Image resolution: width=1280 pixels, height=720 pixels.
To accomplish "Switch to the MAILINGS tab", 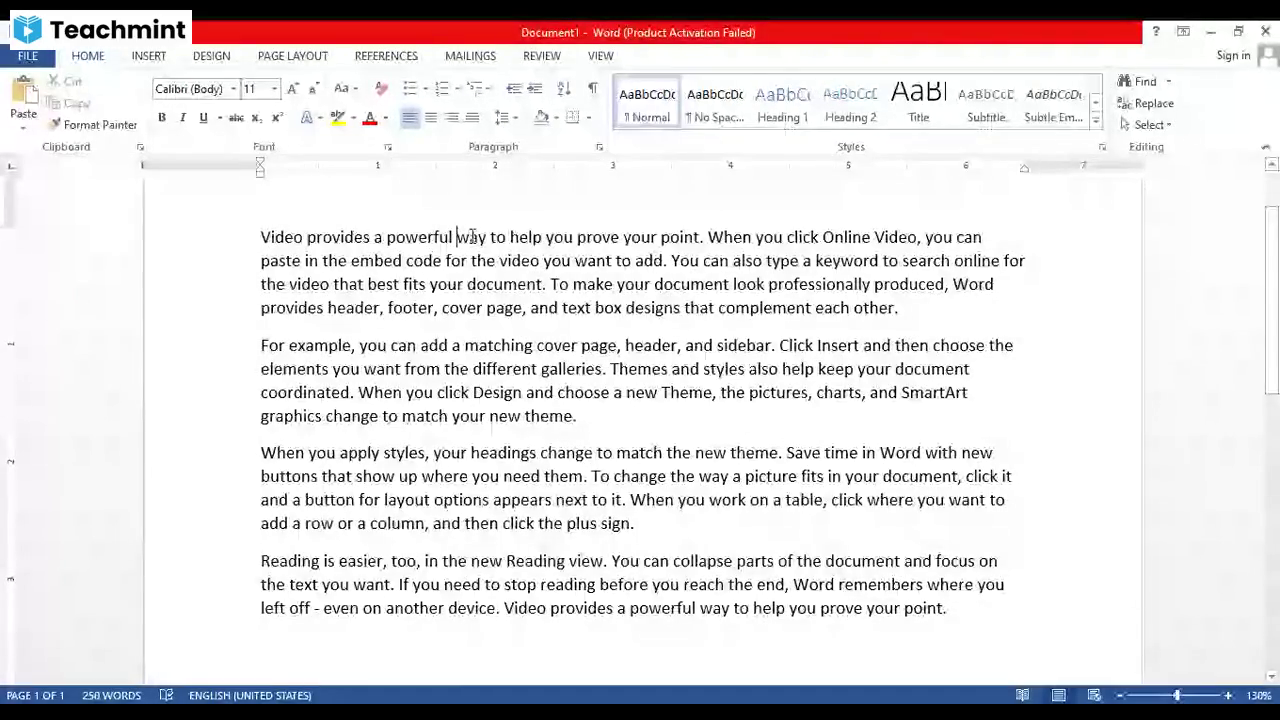I will pos(470,56).
